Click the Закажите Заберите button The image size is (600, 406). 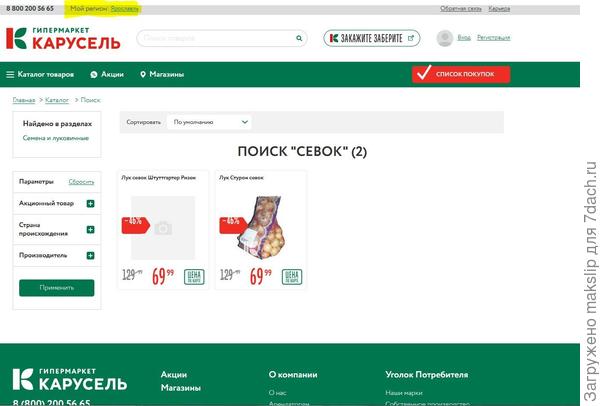(372, 38)
